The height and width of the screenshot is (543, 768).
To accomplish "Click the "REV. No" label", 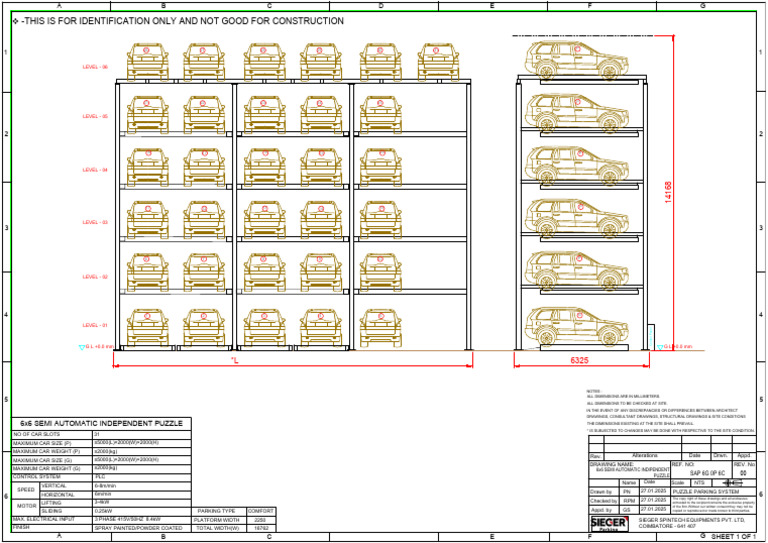I will pyautogui.click(x=744, y=464).
